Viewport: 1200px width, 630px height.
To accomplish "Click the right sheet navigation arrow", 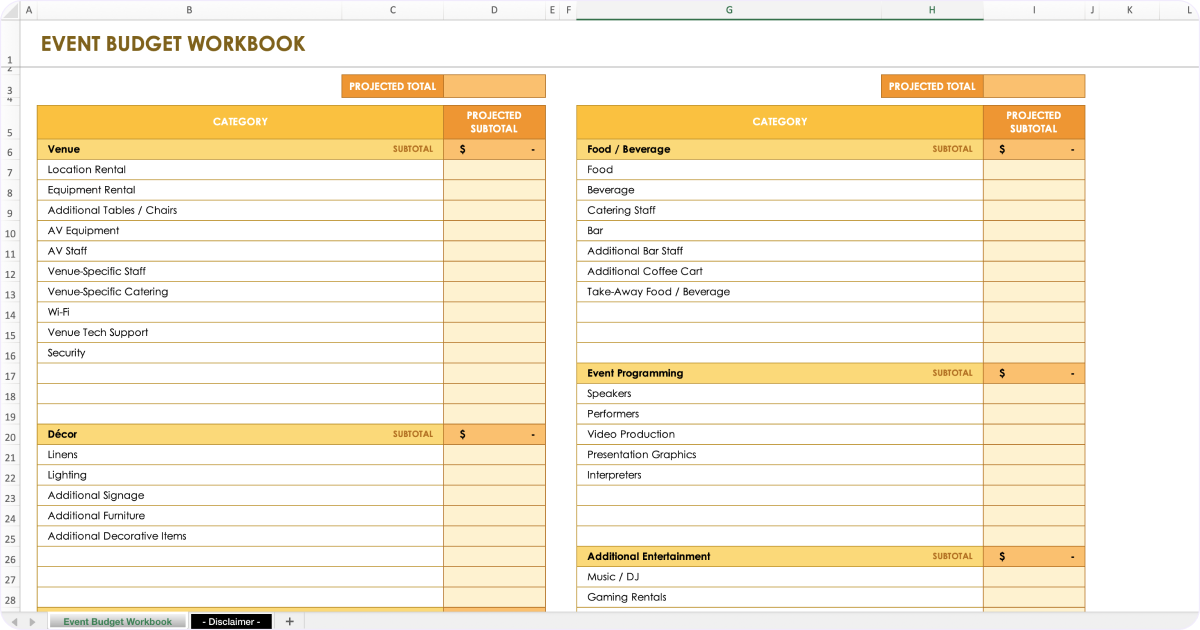I will tap(34, 621).
